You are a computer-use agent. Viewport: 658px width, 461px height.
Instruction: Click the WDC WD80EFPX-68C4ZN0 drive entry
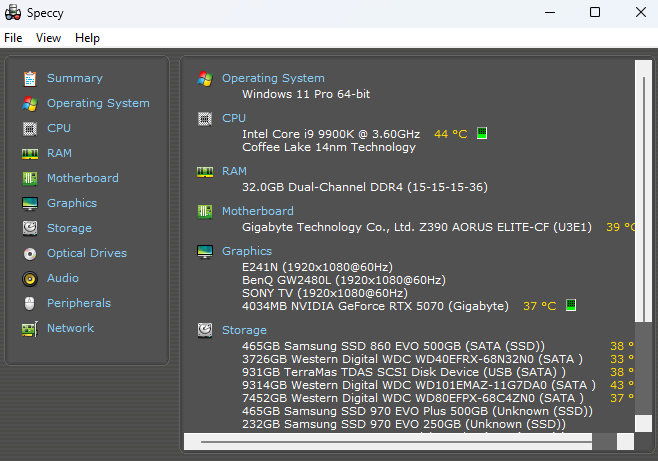(x=413, y=398)
